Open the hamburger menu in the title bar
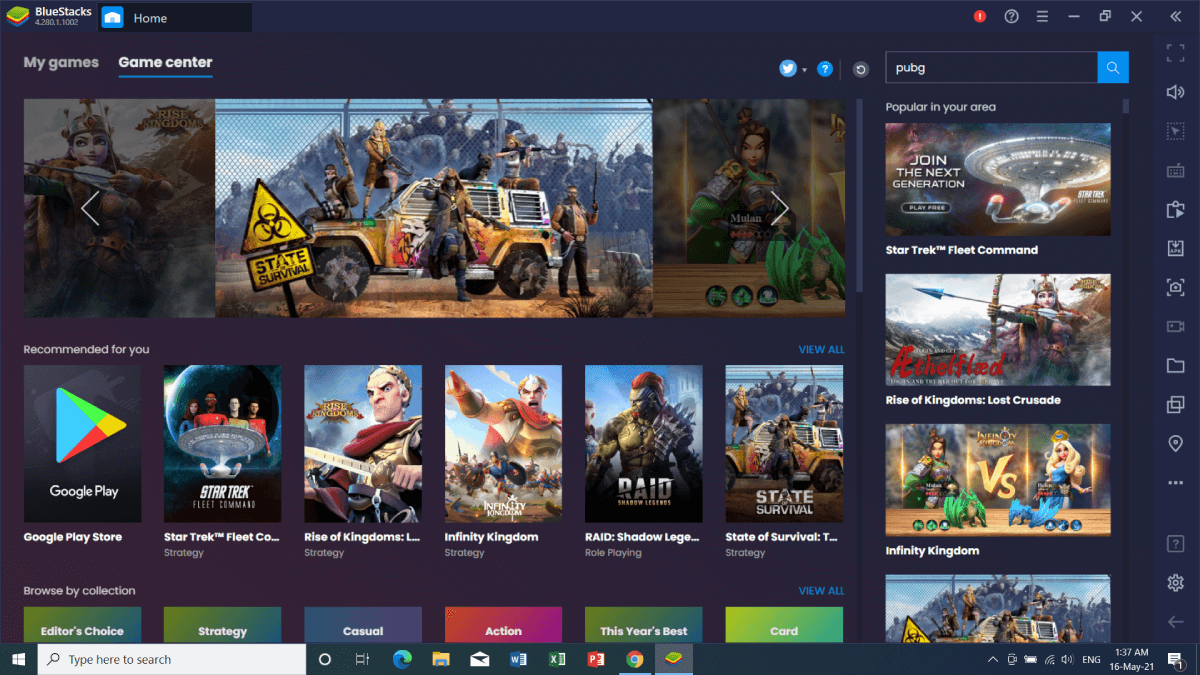Image resolution: width=1200 pixels, height=675 pixels. (1042, 16)
